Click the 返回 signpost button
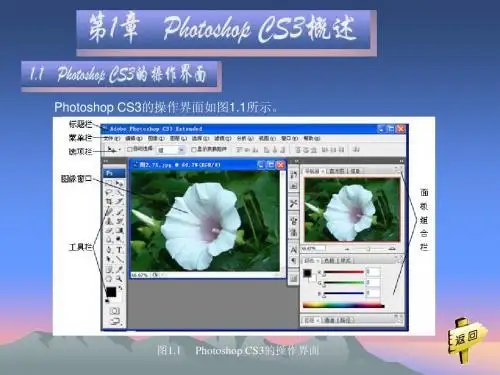Image resolution: width=500 pixels, height=375 pixels. [467, 339]
